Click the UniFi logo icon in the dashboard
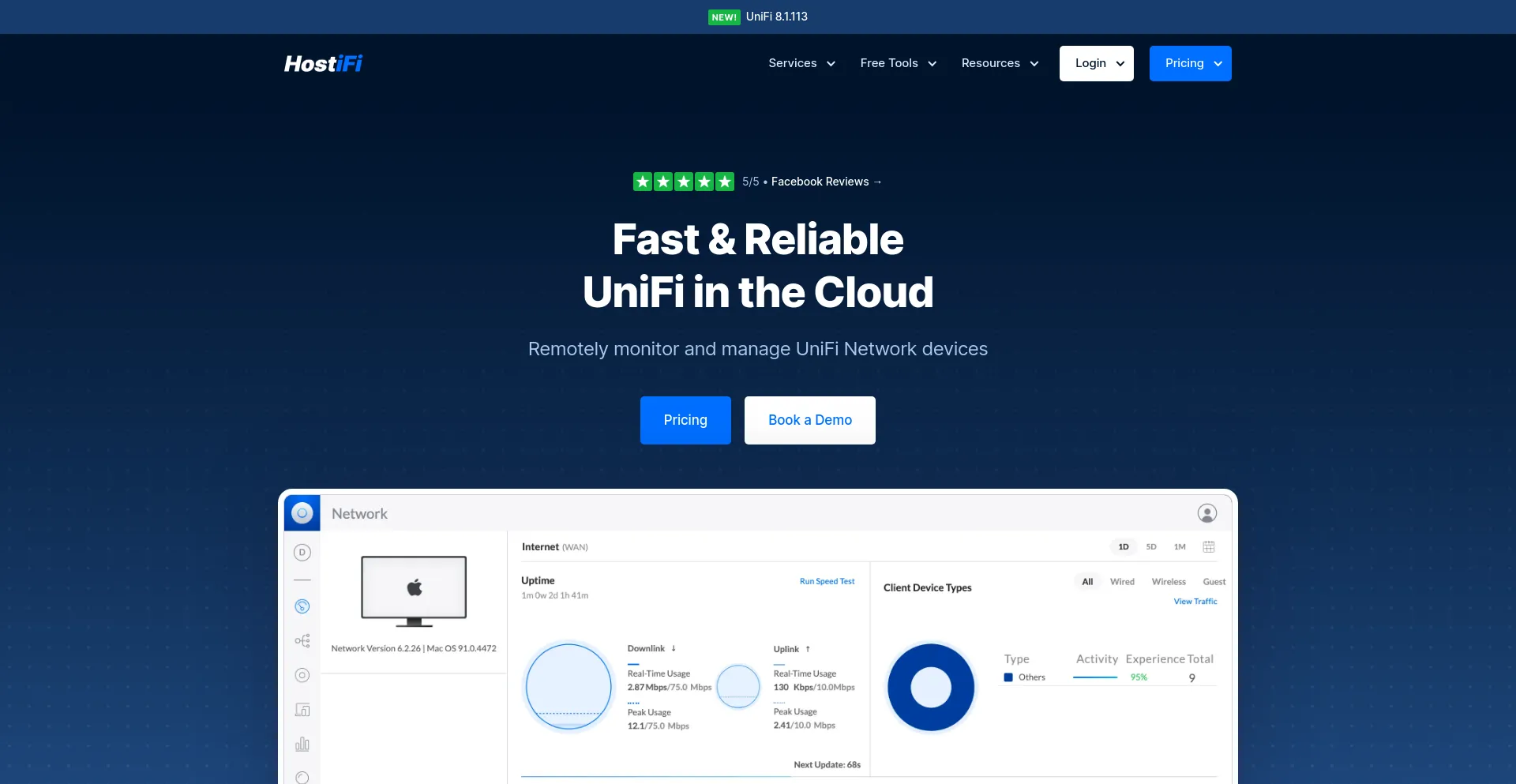 tap(302, 513)
